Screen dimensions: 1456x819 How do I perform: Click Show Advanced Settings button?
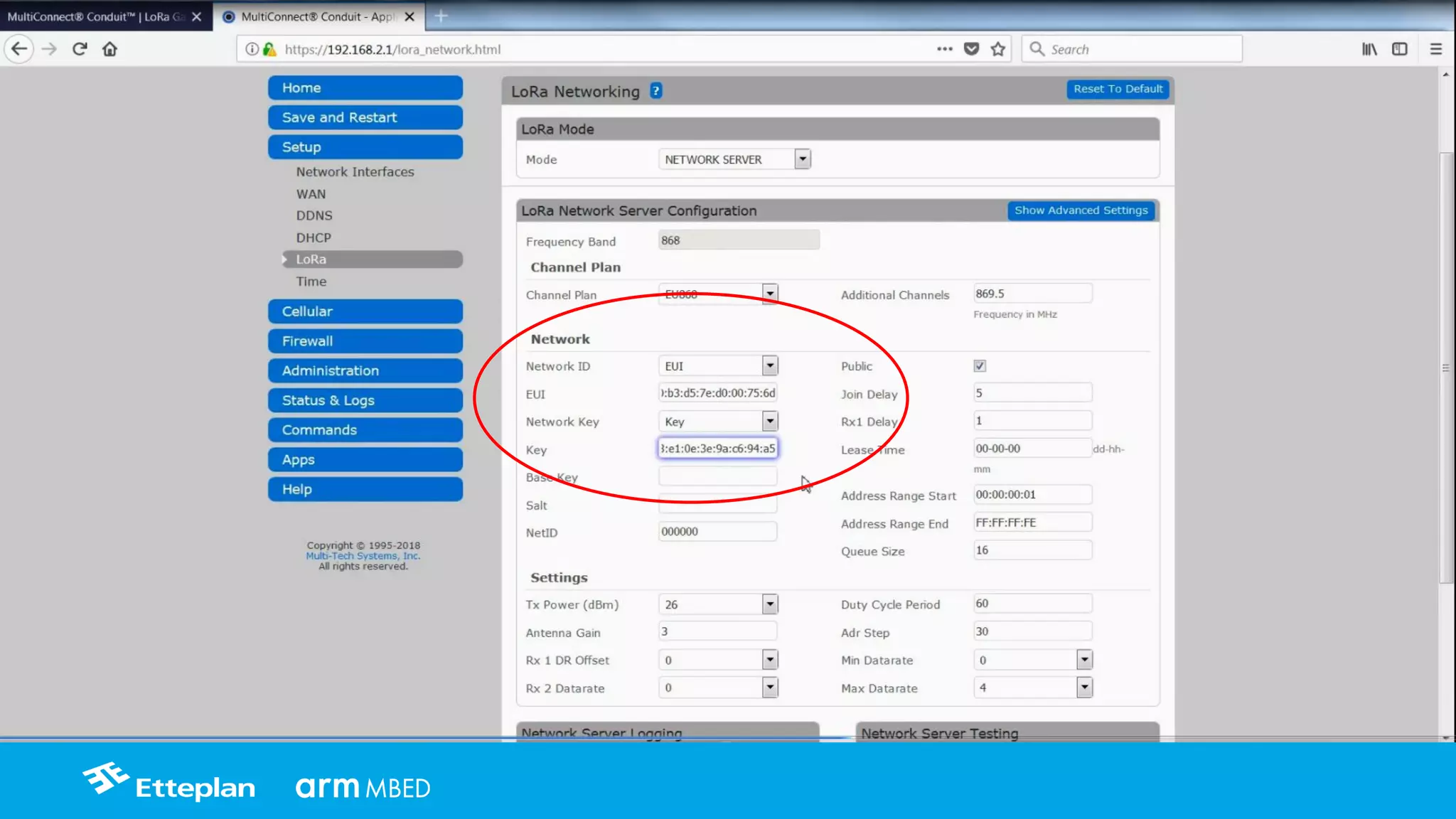1081,210
